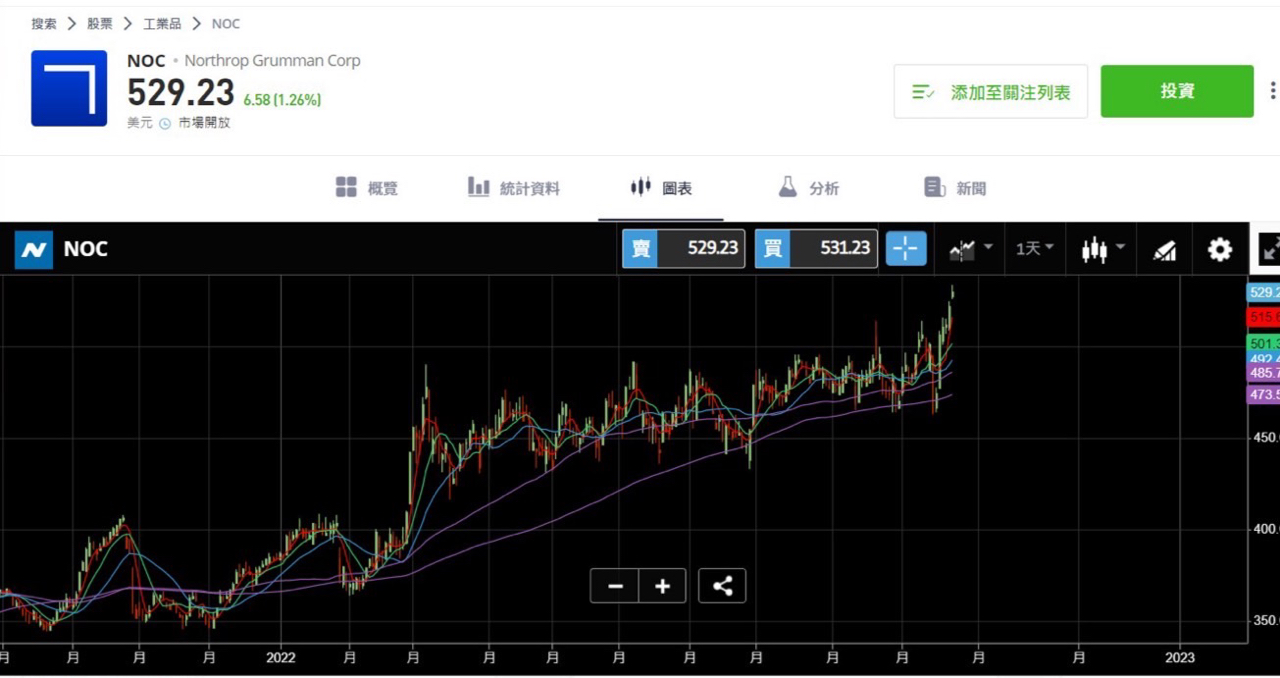Switch to the 概覽 tab
Image resolution: width=1280 pixels, height=678 pixels.
(x=366, y=188)
